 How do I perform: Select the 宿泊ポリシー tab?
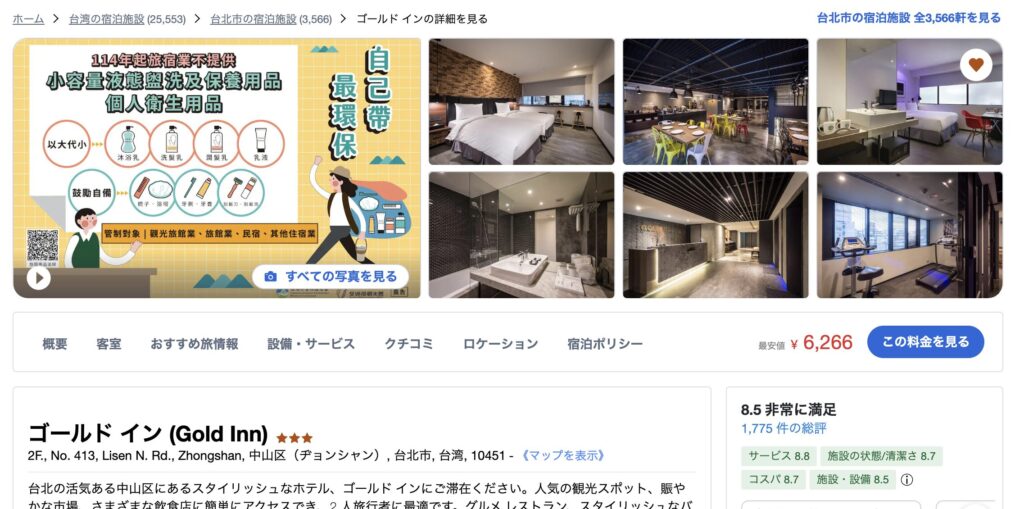[x=605, y=344]
